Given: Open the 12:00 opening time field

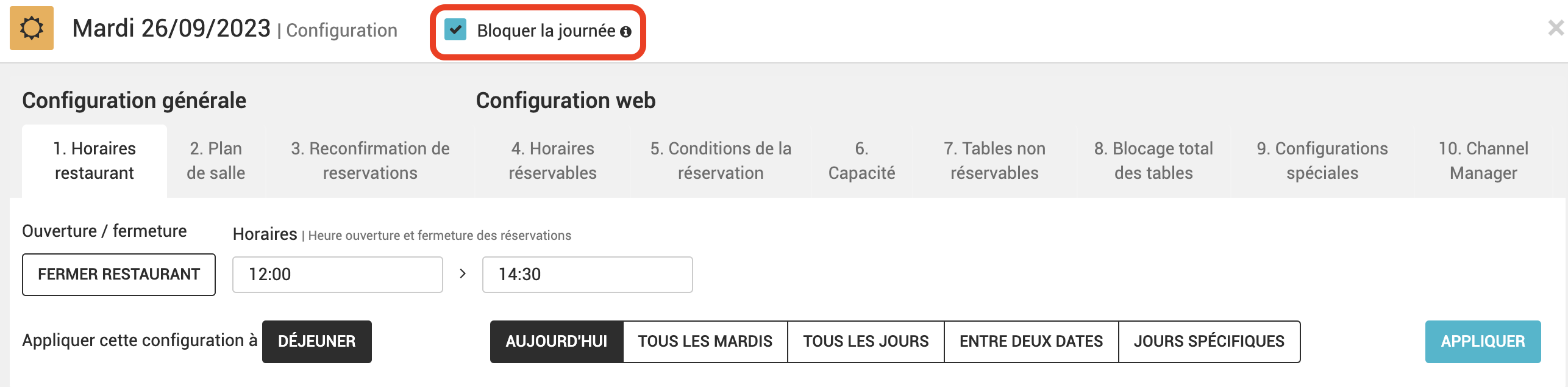Looking at the screenshot, I should pos(338,275).
